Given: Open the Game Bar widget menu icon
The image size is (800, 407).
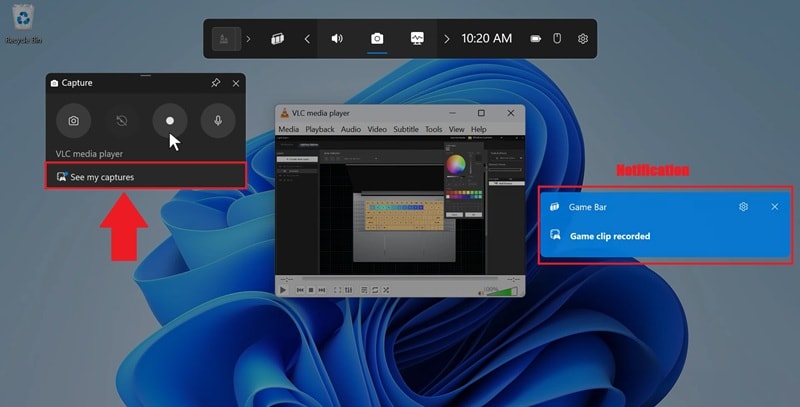Looking at the screenshot, I should pos(278,39).
